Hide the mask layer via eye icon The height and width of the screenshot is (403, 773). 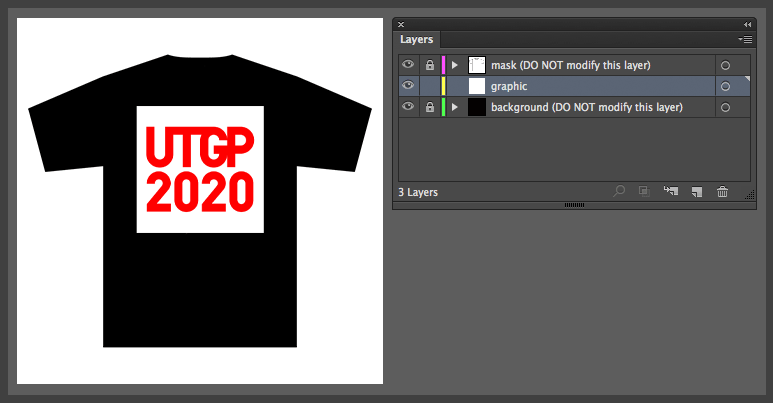tap(408, 65)
